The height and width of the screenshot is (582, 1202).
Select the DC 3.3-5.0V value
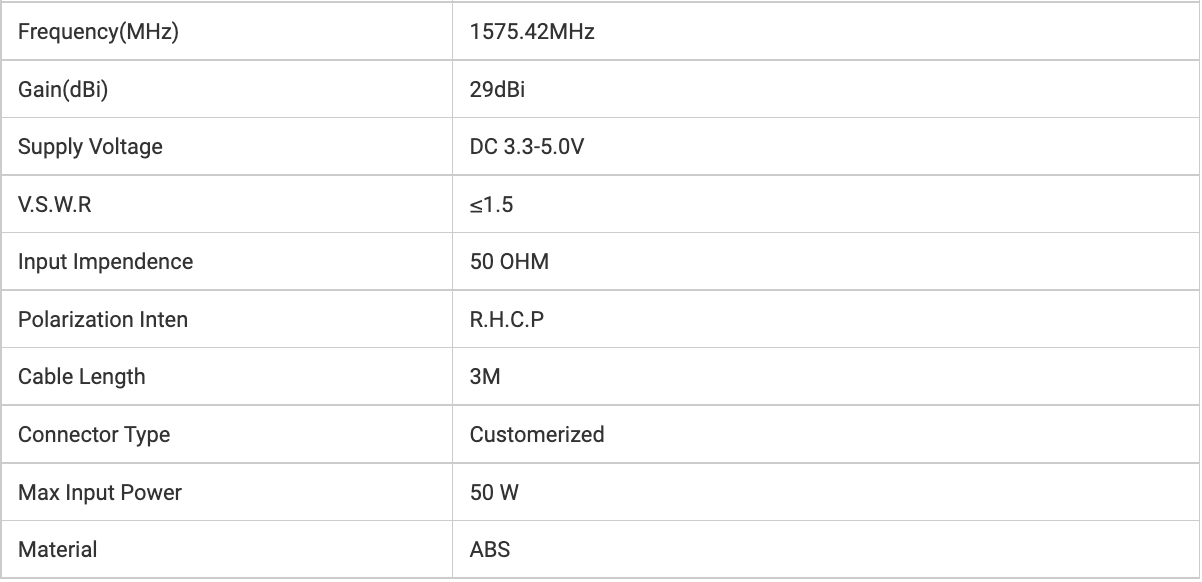click(527, 147)
